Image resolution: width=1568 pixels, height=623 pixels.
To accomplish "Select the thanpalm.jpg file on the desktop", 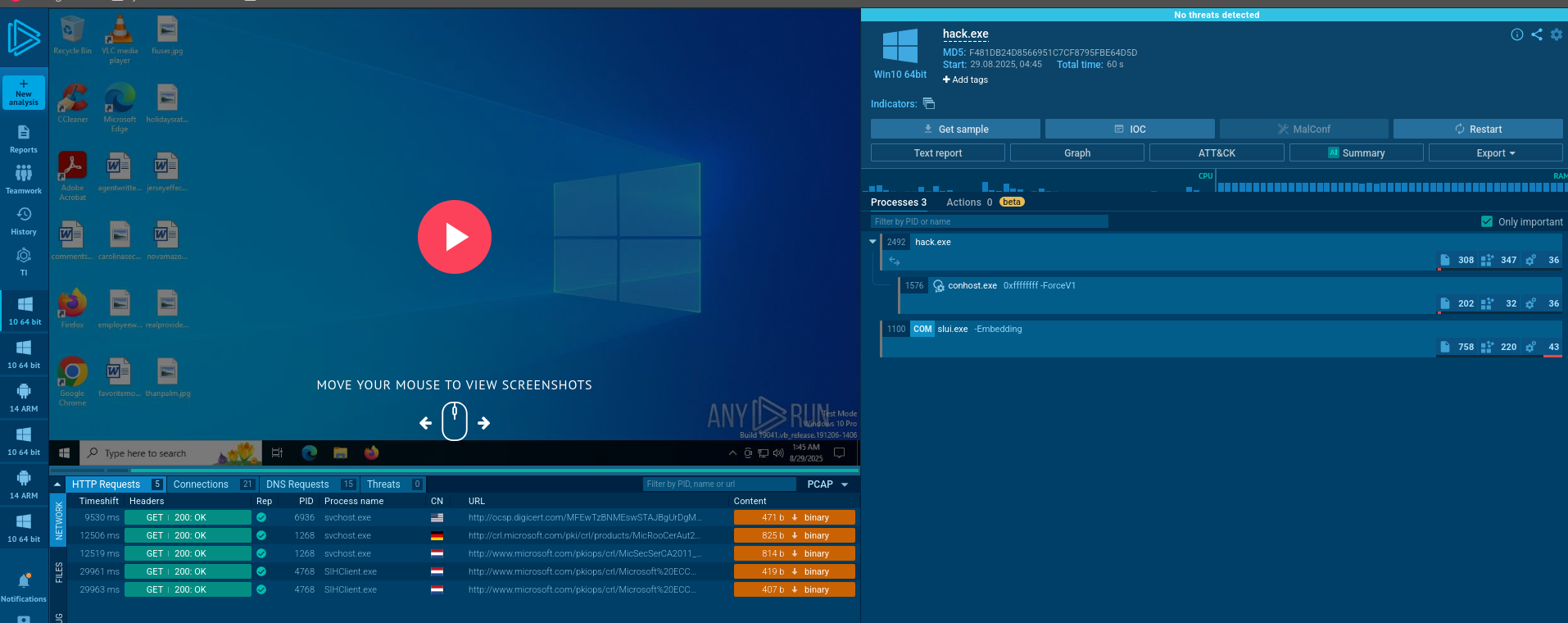I will coord(167,378).
